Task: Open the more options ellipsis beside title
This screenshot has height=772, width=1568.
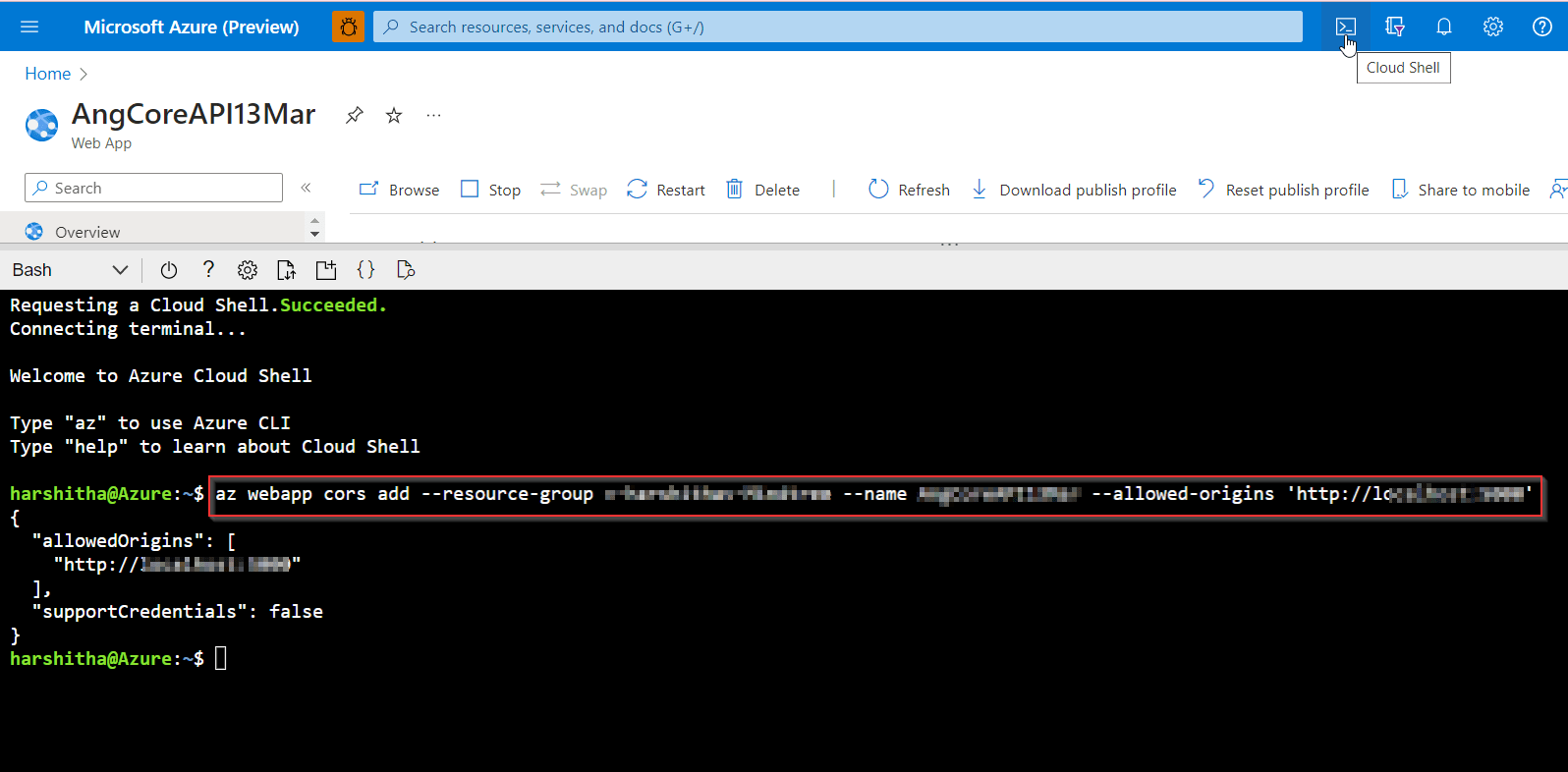Action: pos(433,115)
